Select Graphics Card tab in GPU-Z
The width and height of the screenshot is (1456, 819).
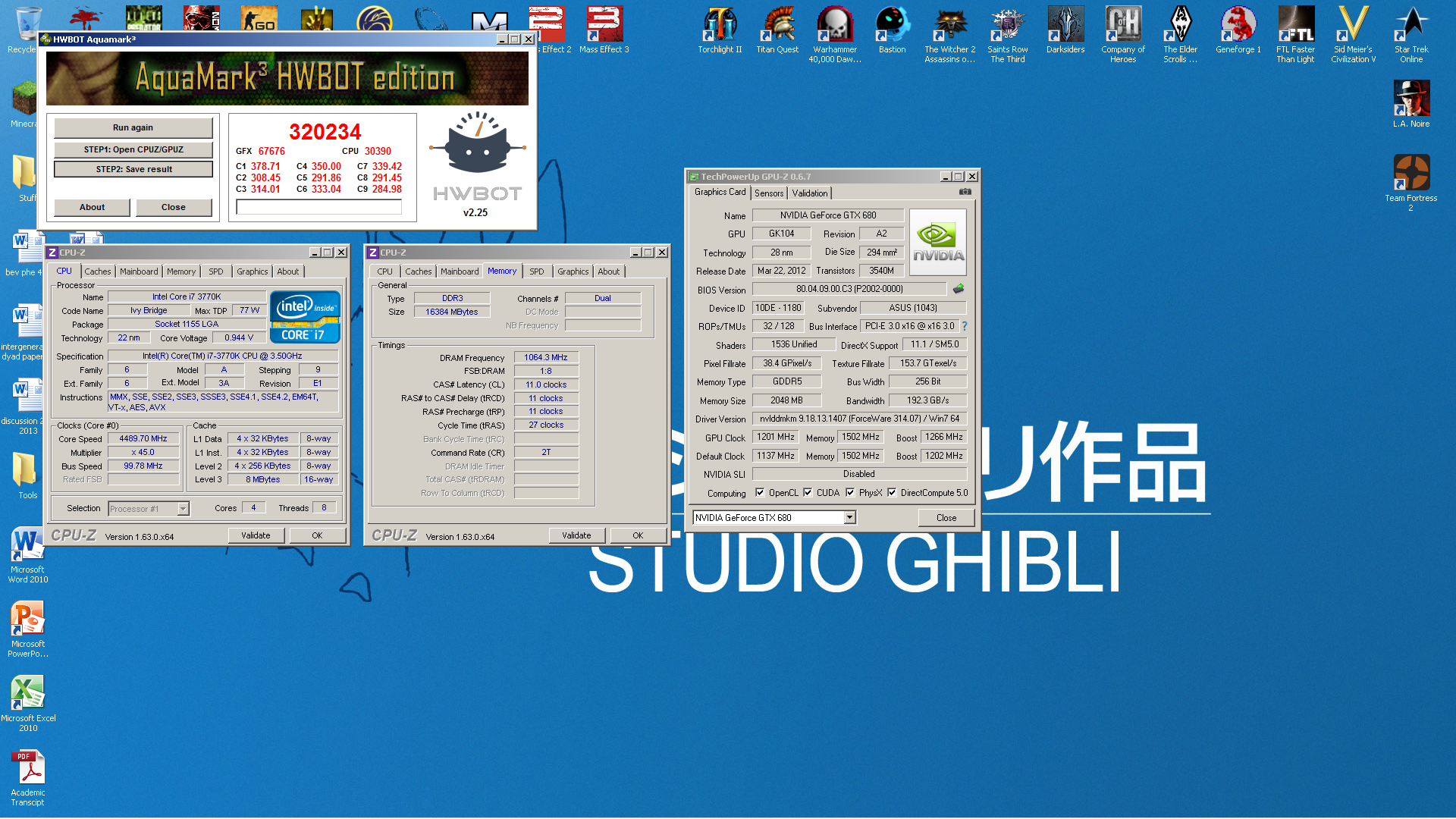click(720, 193)
